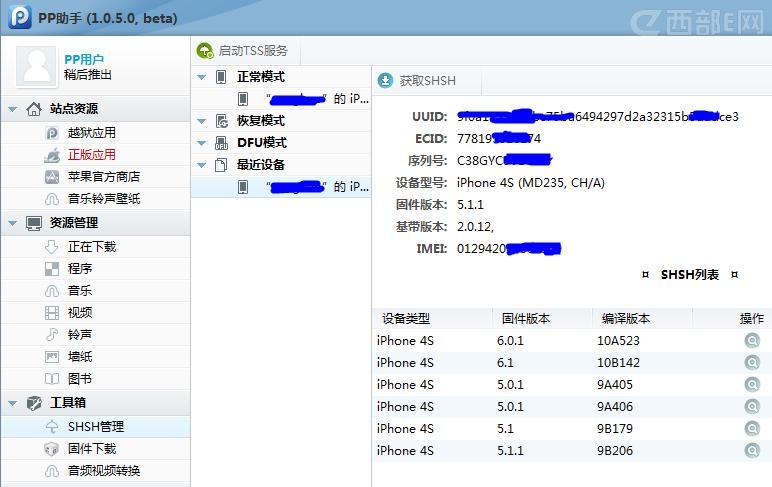Viewport: 772px width, 487px height.
Task: Open 视频 in sidebar
Action: click(80, 313)
